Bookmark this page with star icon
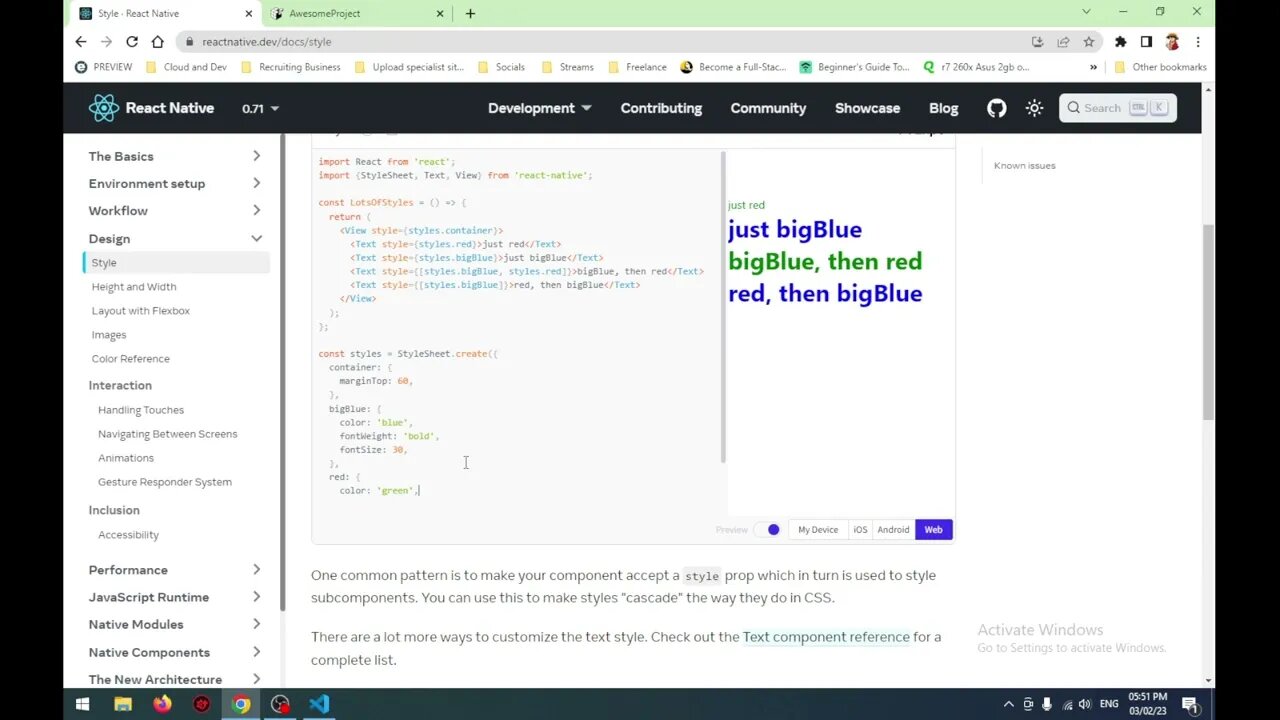The image size is (1280, 720). click(x=1088, y=41)
